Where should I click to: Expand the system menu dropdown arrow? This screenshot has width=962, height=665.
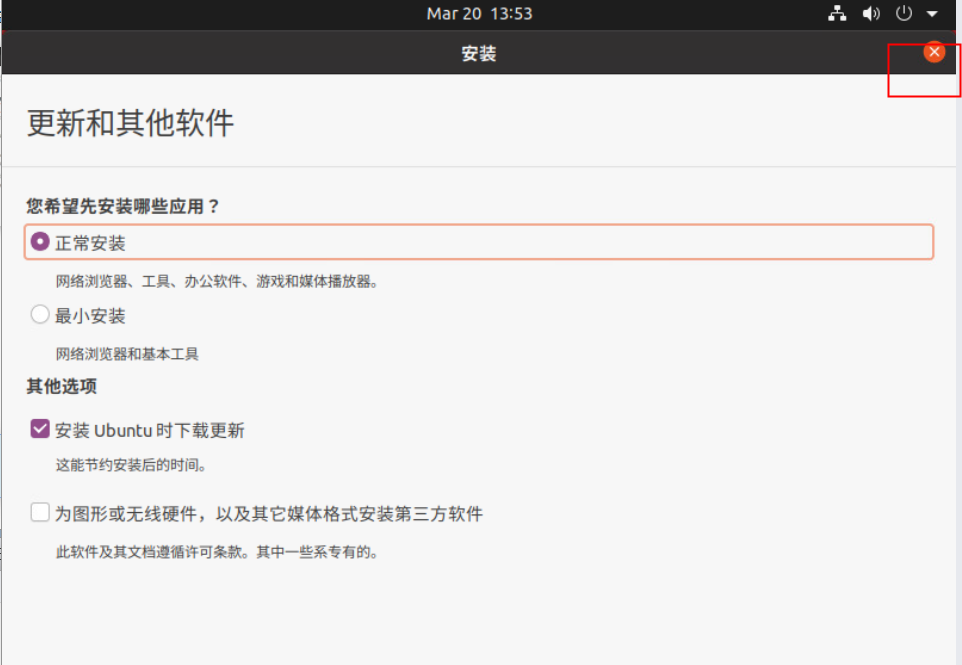click(932, 13)
